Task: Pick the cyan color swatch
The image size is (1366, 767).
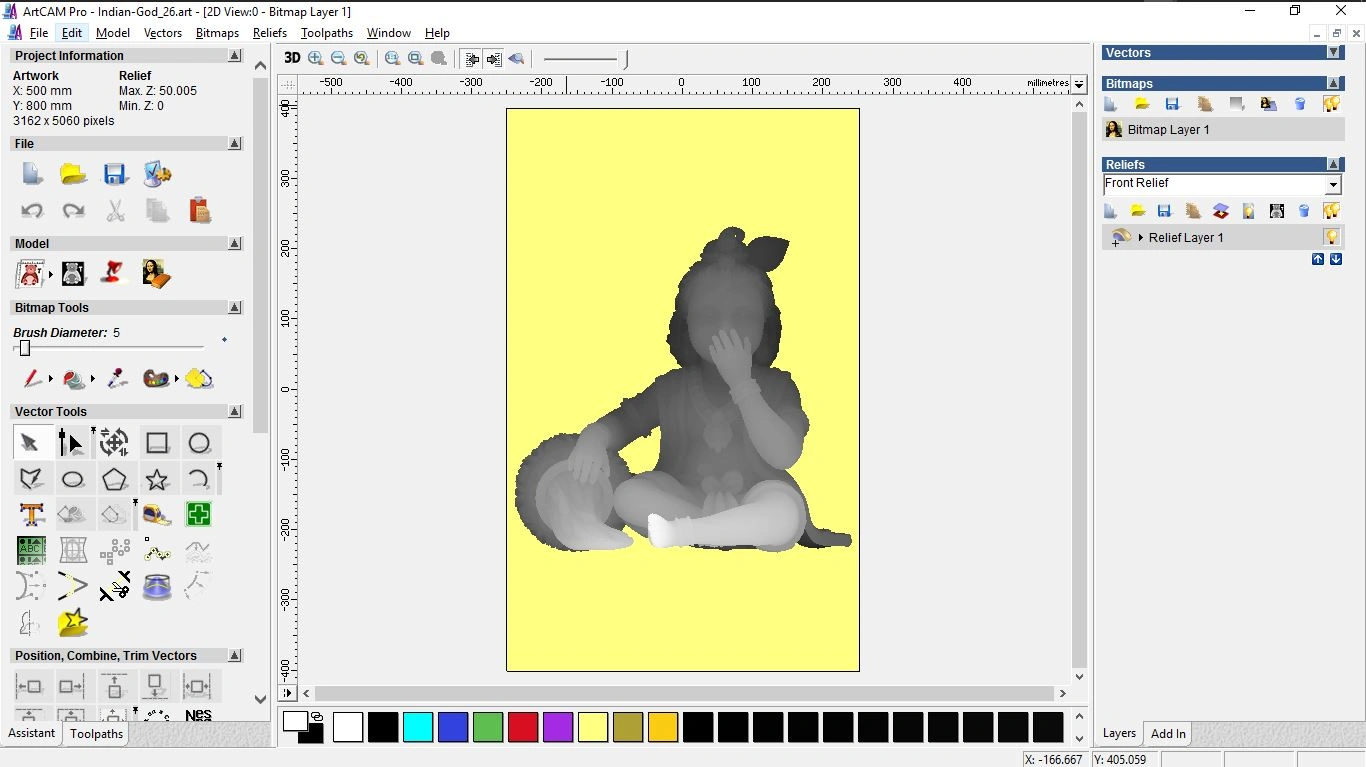Action: click(x=418, y=727)
